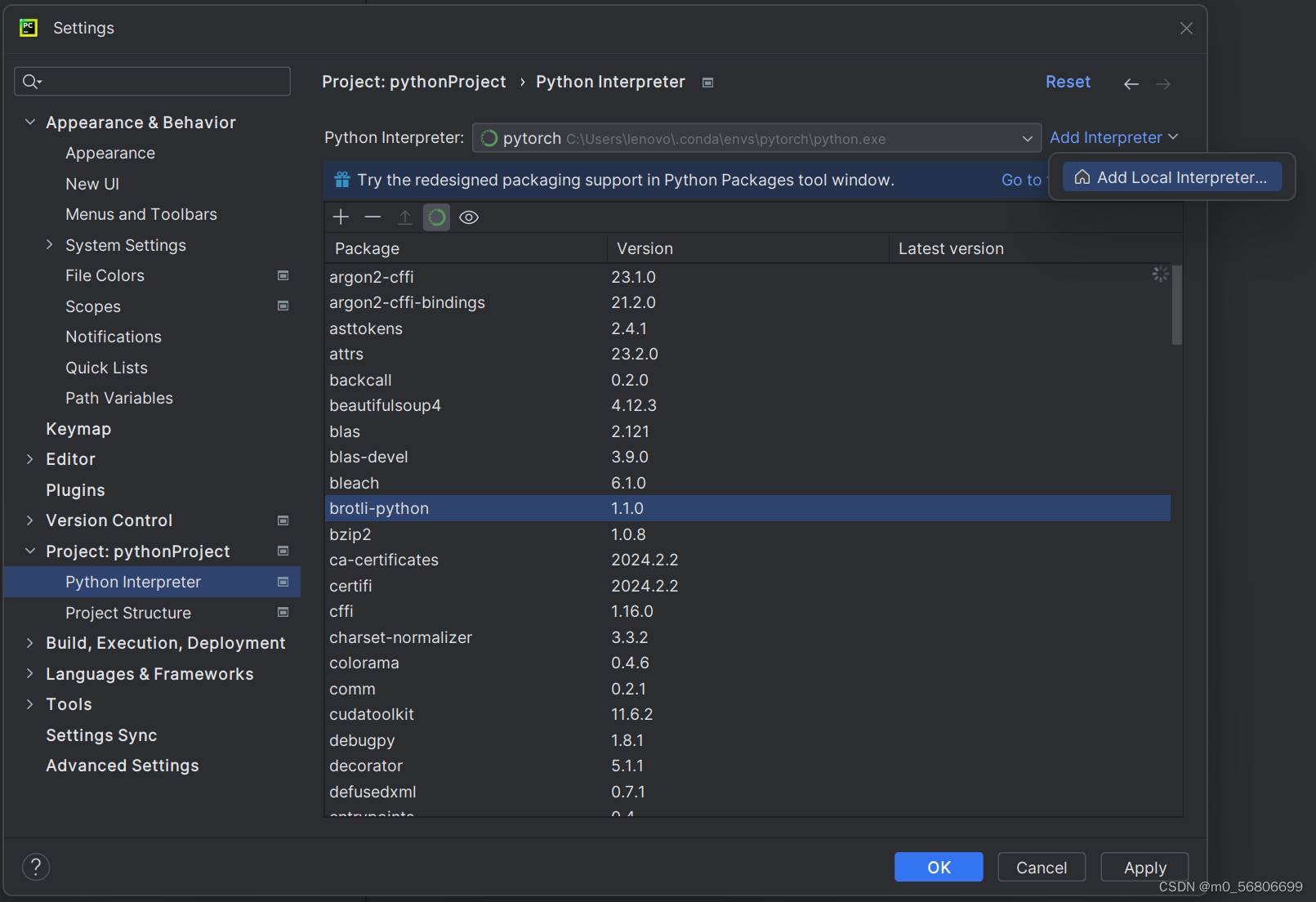Viewport: 1316px width, 902px height.
Task: Sort by the Package column header
Action: [x=466, y=248]
